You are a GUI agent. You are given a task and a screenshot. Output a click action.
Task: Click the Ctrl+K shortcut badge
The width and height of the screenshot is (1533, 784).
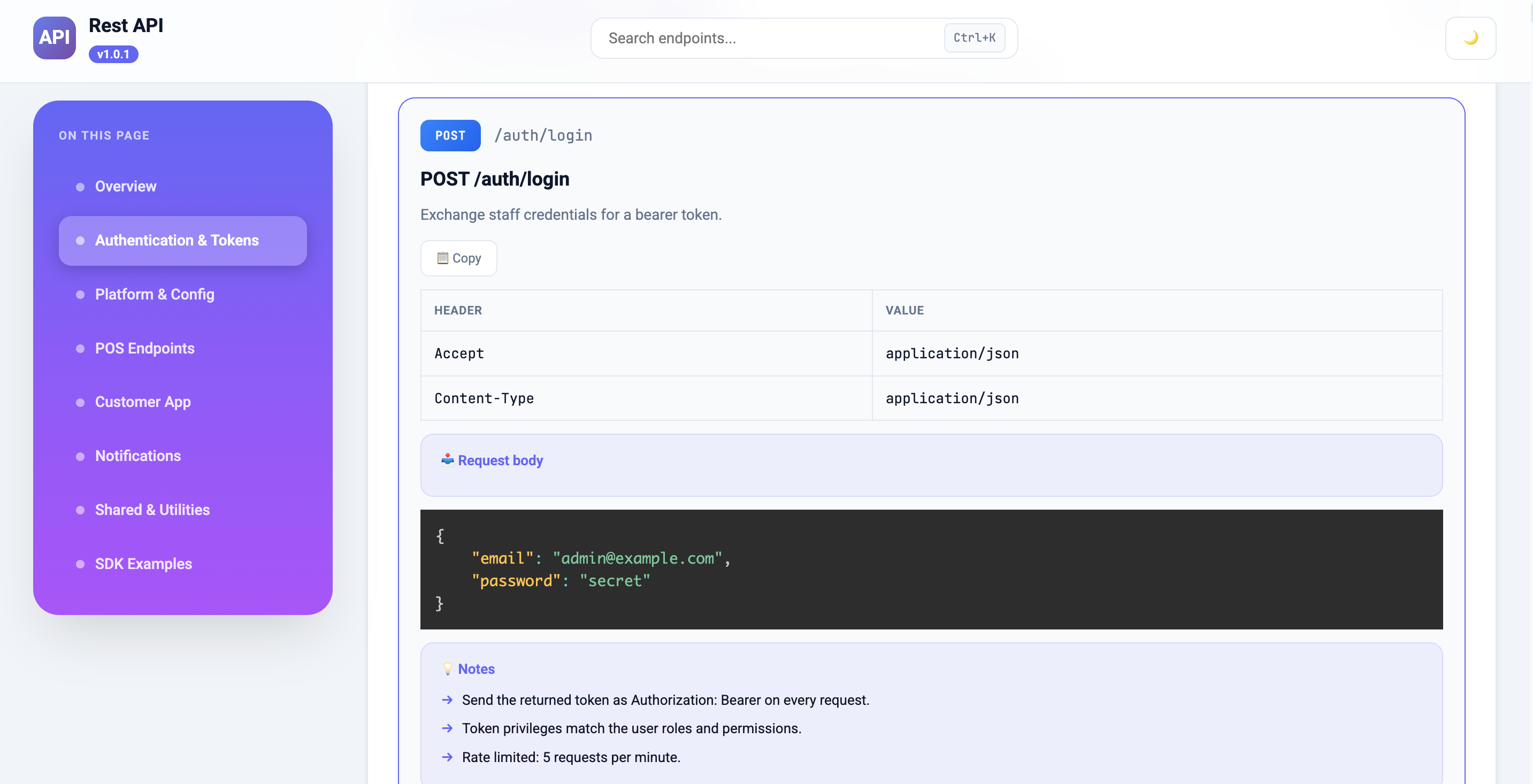(974, 37)
